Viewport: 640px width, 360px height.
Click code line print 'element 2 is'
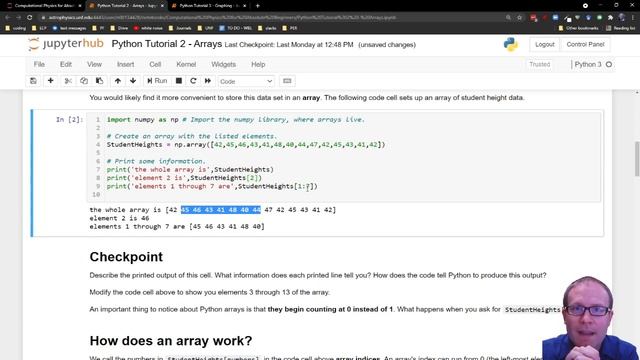click(184, 178)
